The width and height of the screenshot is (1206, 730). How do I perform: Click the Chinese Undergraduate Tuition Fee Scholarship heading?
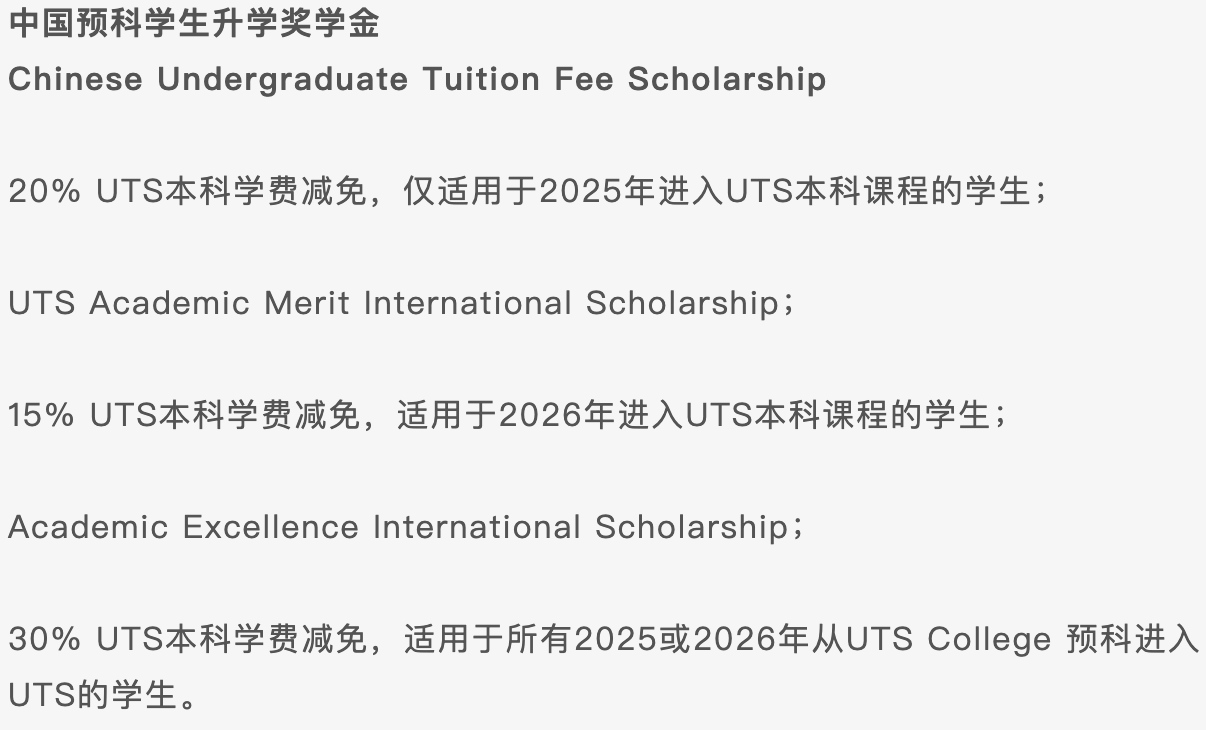click(417, 79)
